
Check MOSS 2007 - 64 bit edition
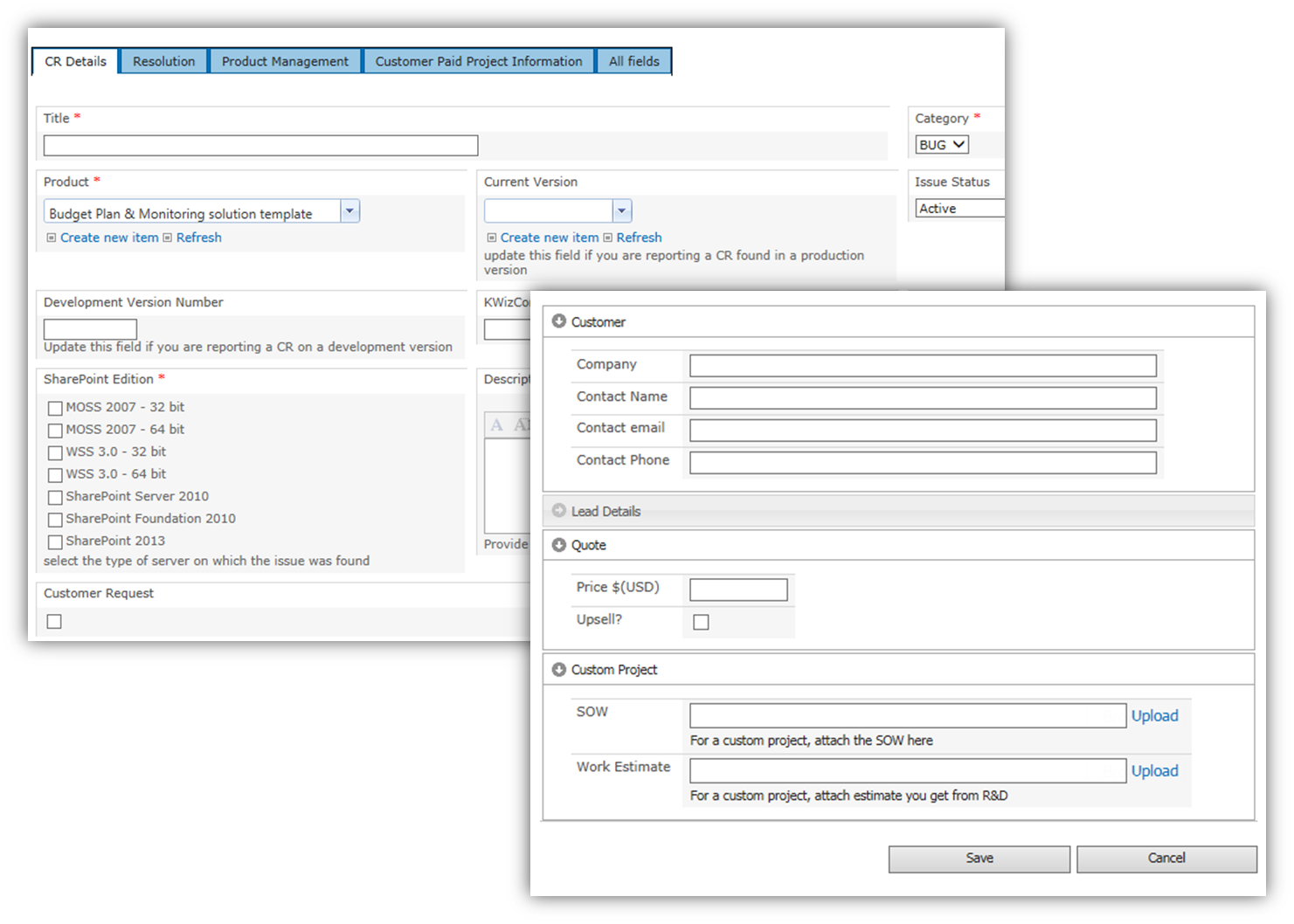55,430
